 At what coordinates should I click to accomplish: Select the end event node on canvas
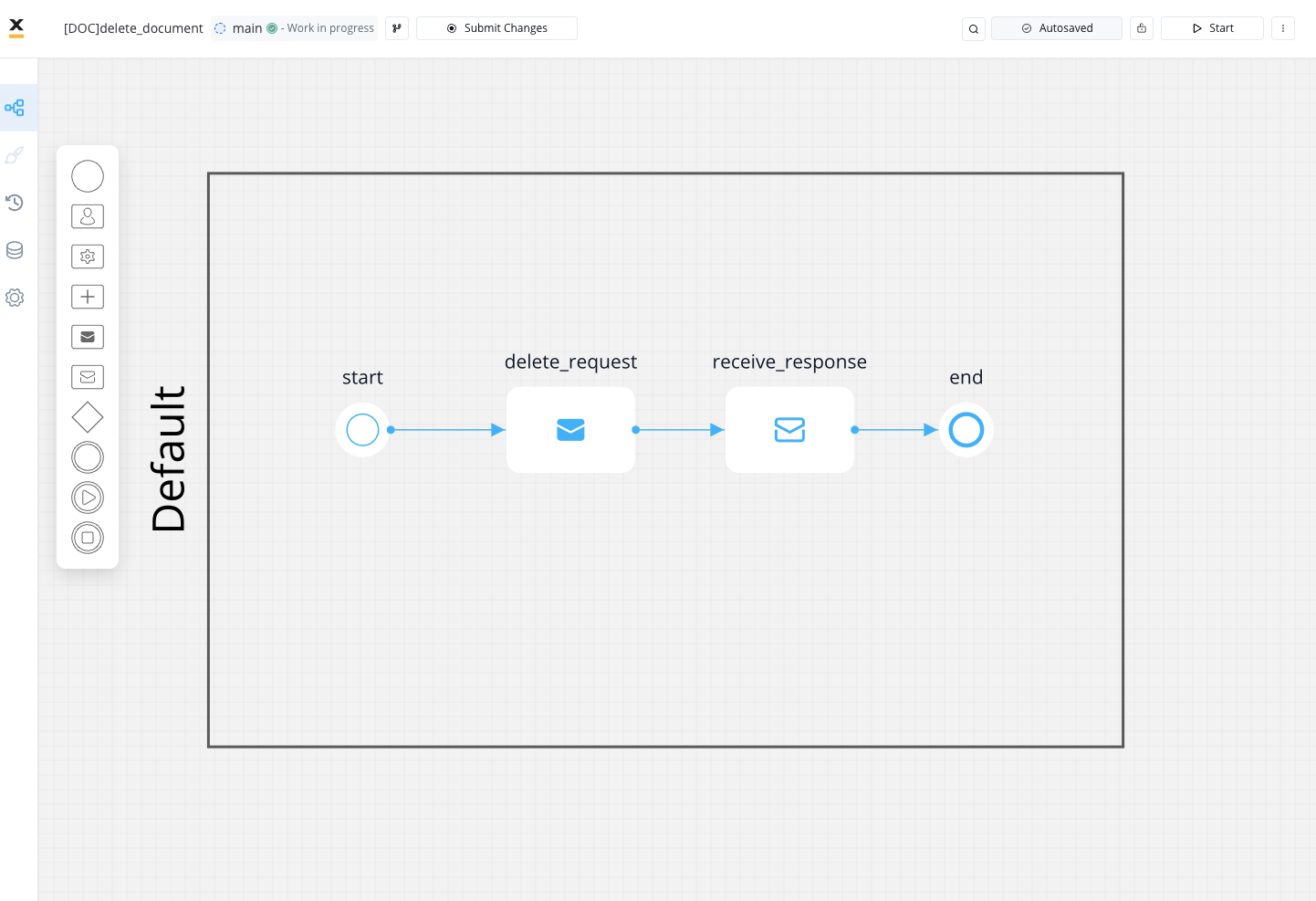pos(966,430)
